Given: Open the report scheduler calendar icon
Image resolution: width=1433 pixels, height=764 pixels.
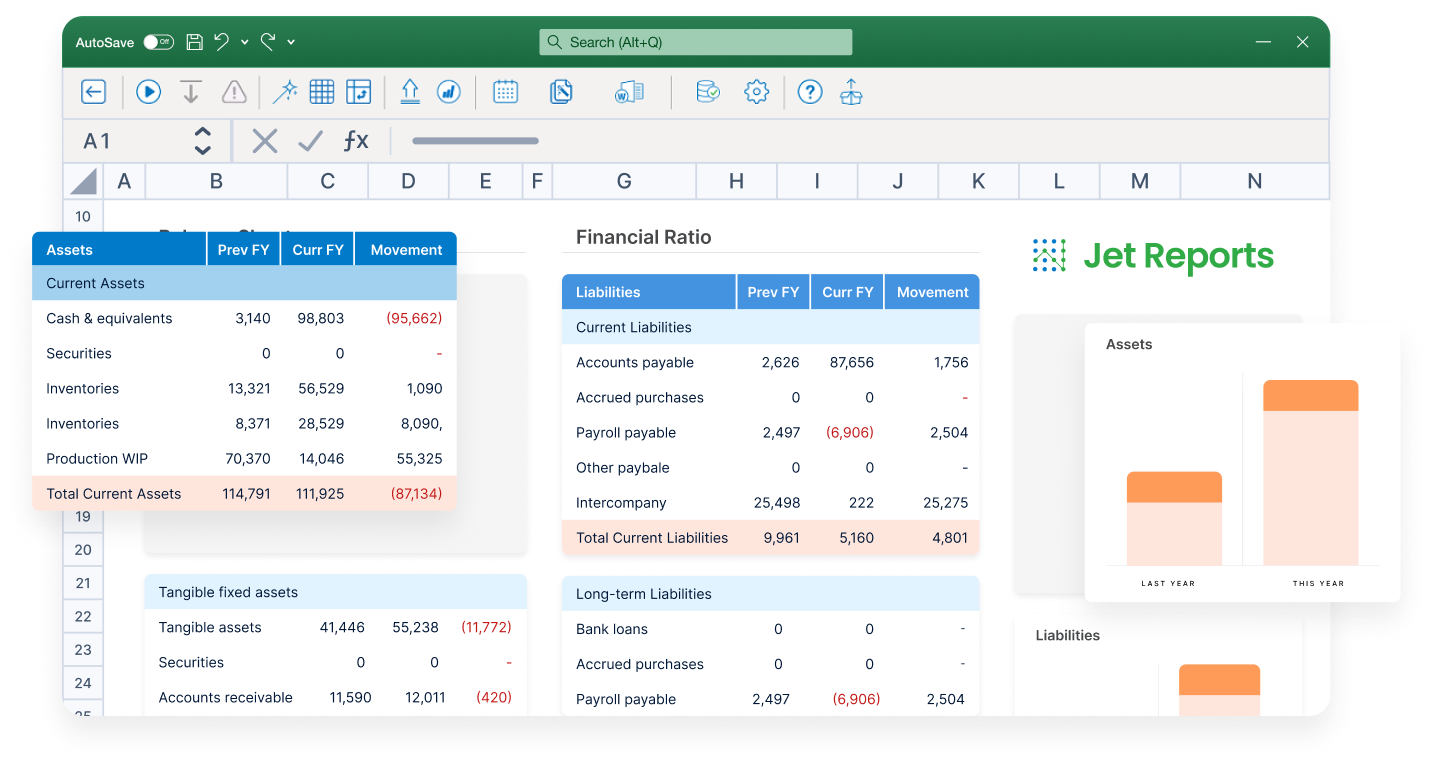Looking at the screenshot, I should (505, 91).
